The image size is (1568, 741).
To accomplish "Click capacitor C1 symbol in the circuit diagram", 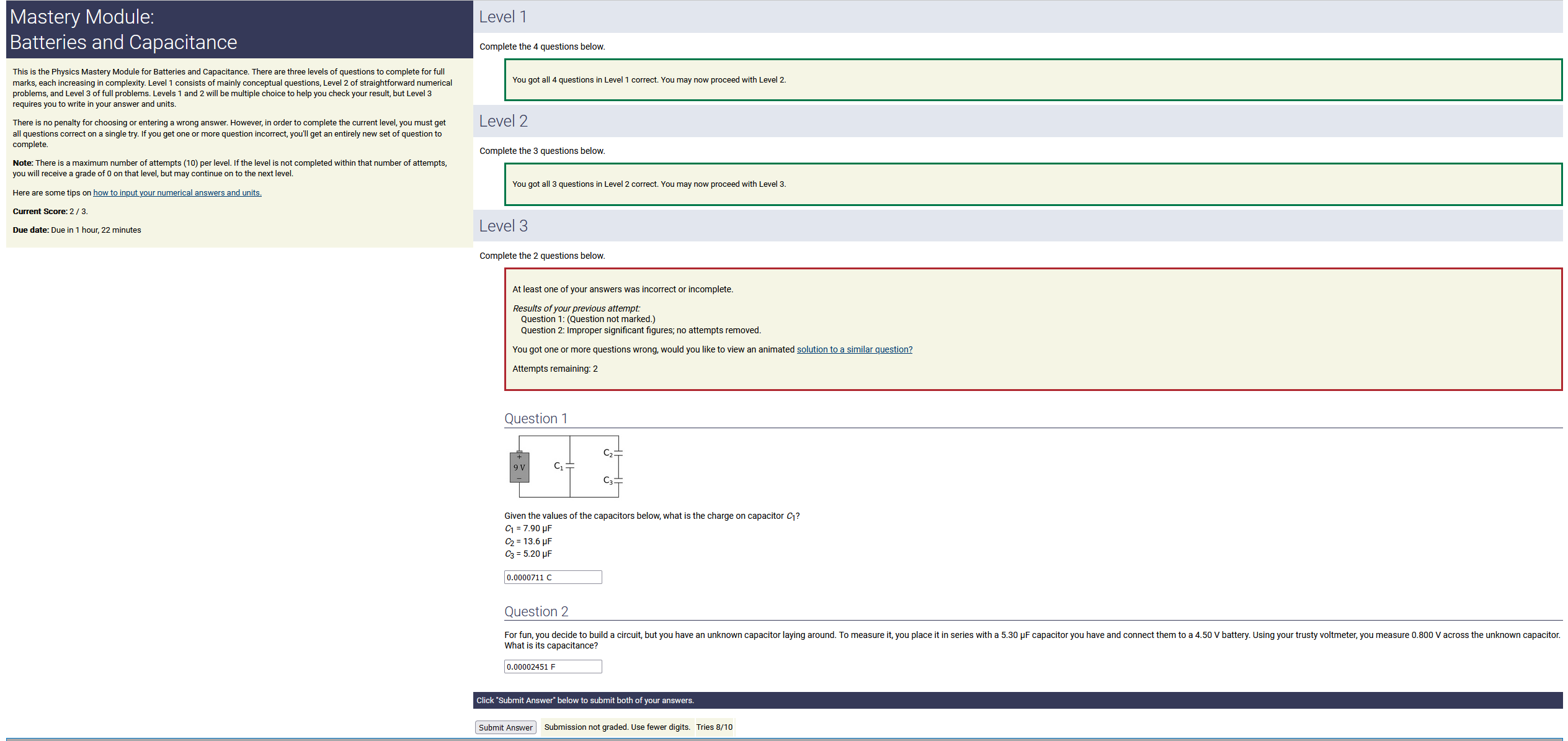I will pos(569,465).
